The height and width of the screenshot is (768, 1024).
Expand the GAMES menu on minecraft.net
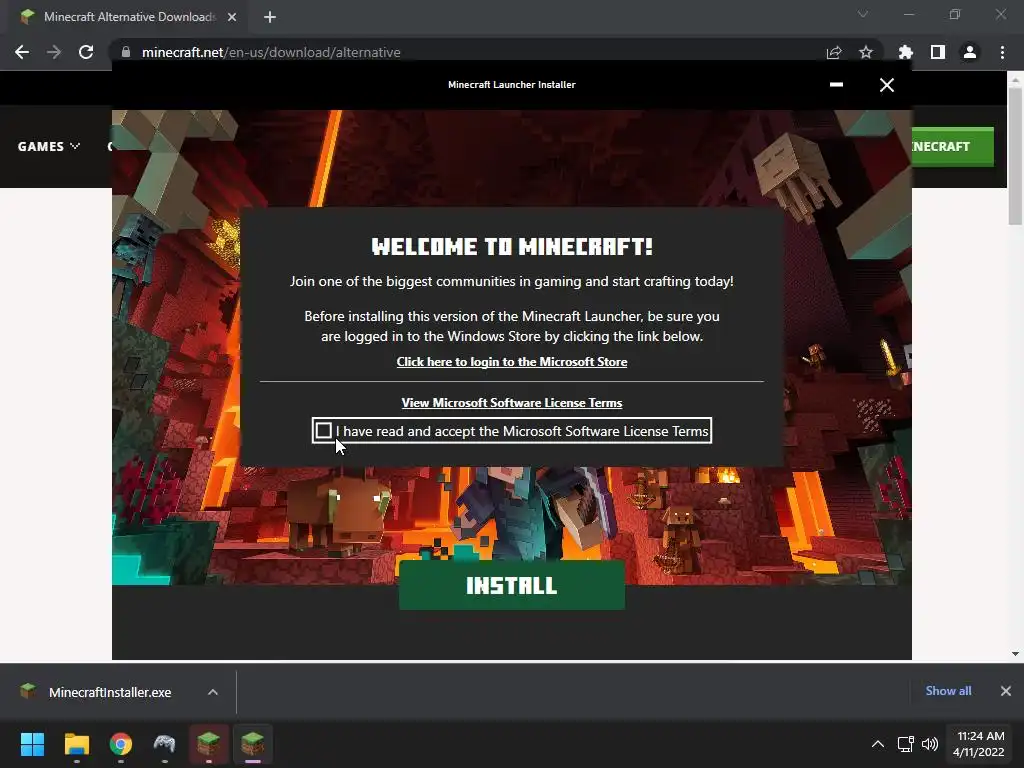point(48,146)
